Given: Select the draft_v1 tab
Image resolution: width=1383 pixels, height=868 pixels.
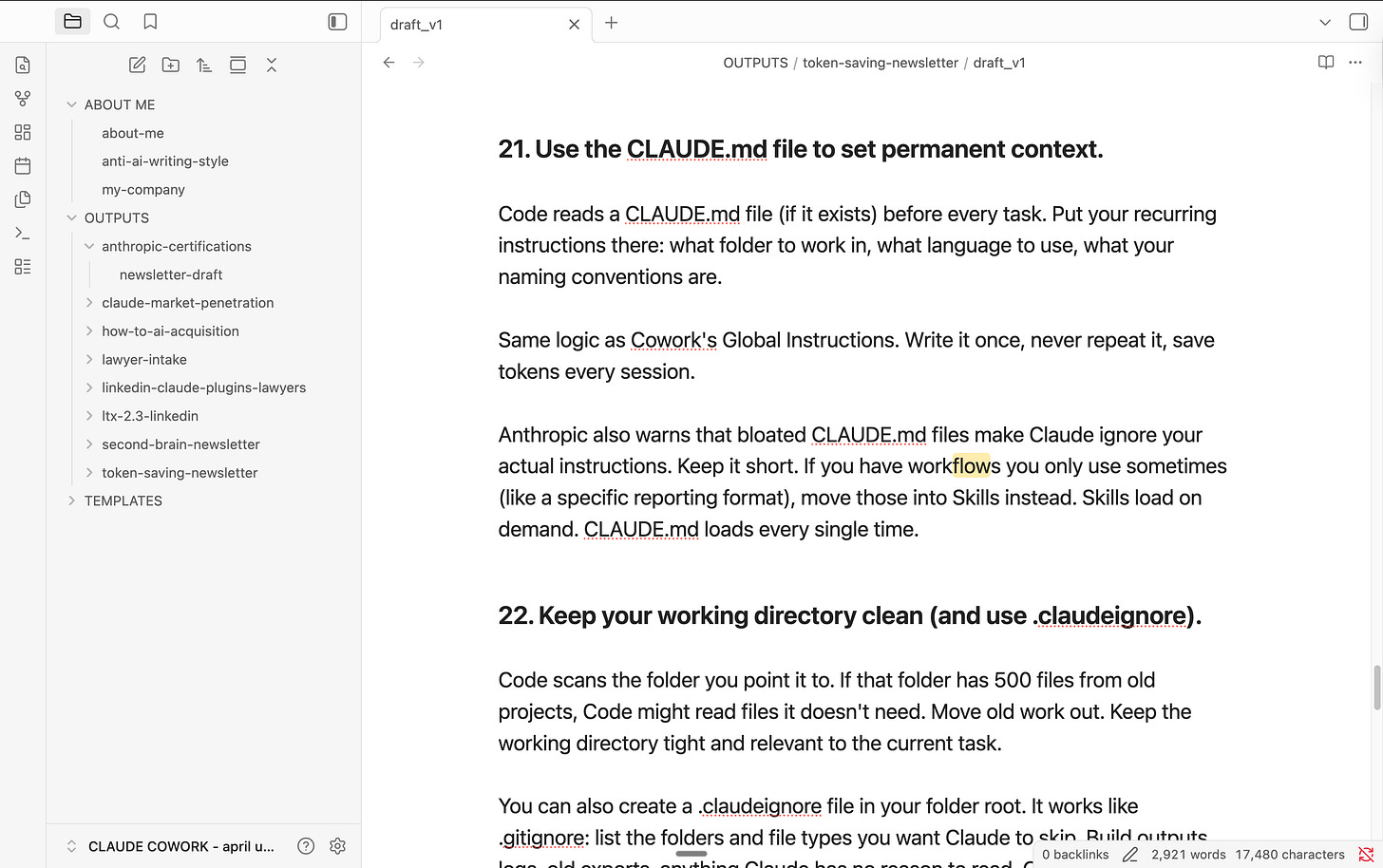Looking at the screenshot, I should [485, 25].
